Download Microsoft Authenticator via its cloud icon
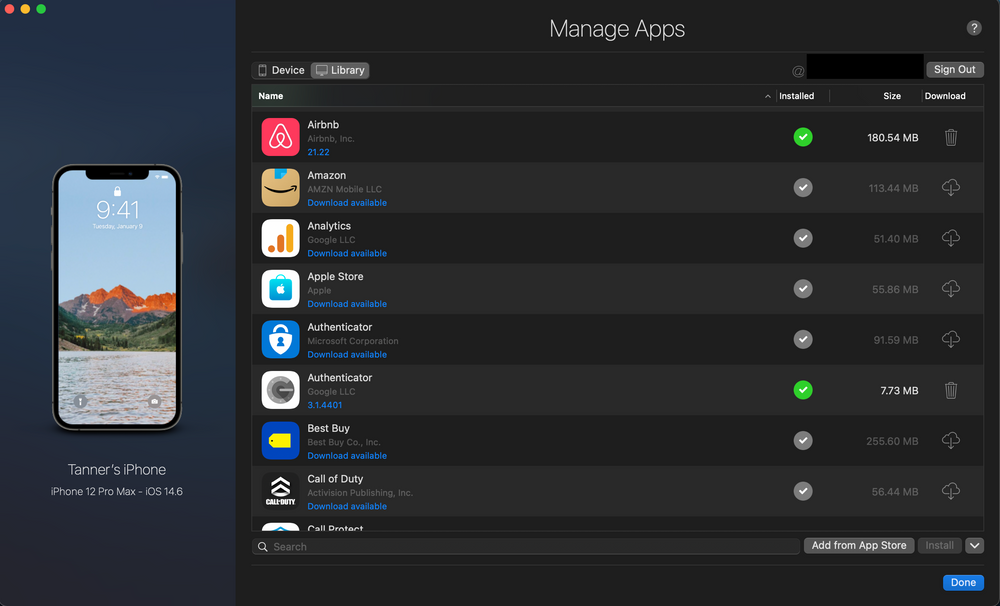Image resolution: width=1000 pixels, height=606 pixels. pos(951,339)
